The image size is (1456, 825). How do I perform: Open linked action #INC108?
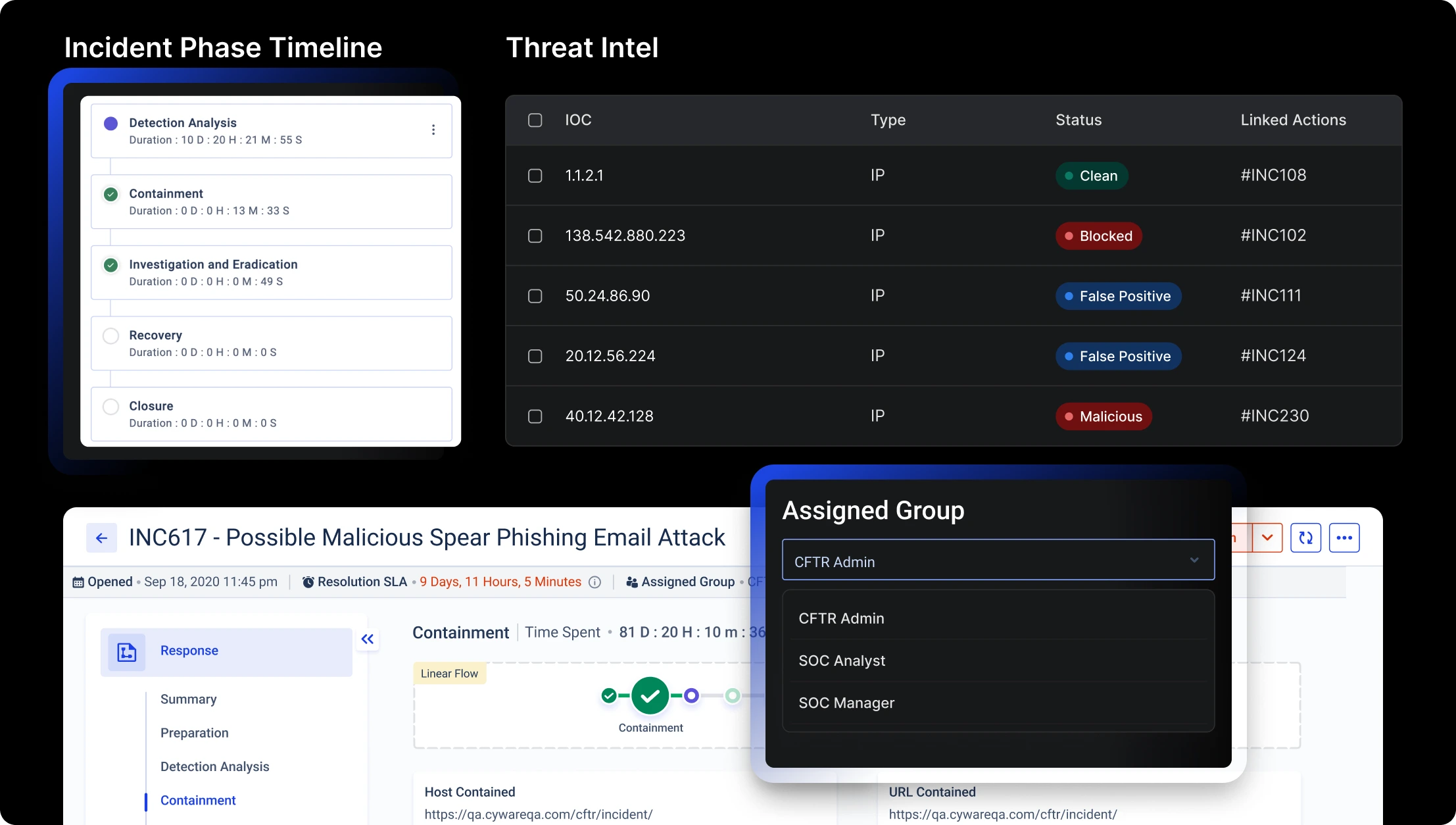(x=1273, y=176)
